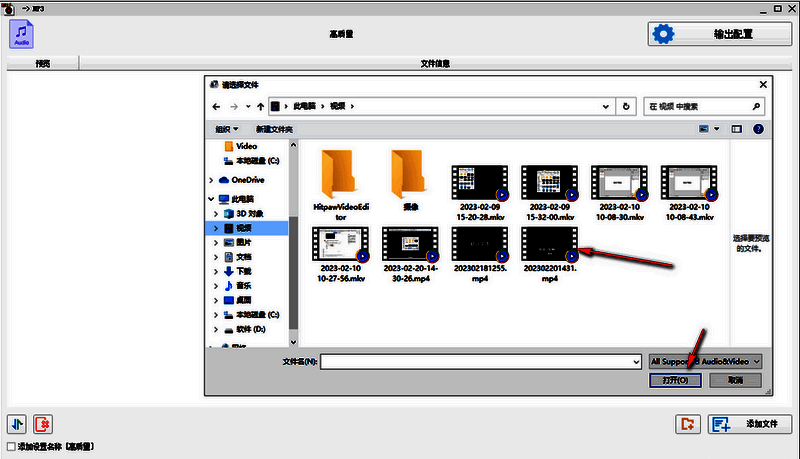The width and height of the screenshot is (800, 459).
Task: Open the 组织 dropdown menu
Action: [227, 129]
